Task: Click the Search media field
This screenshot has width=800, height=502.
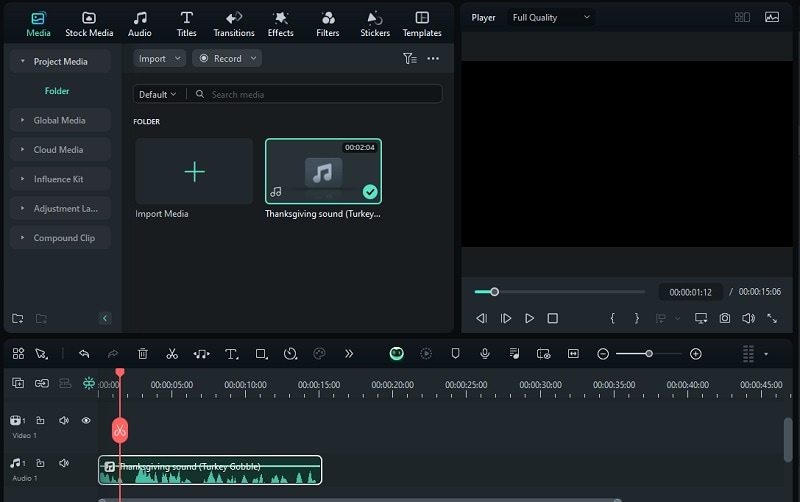Action: pyautogui.click(x=316, y=94)
